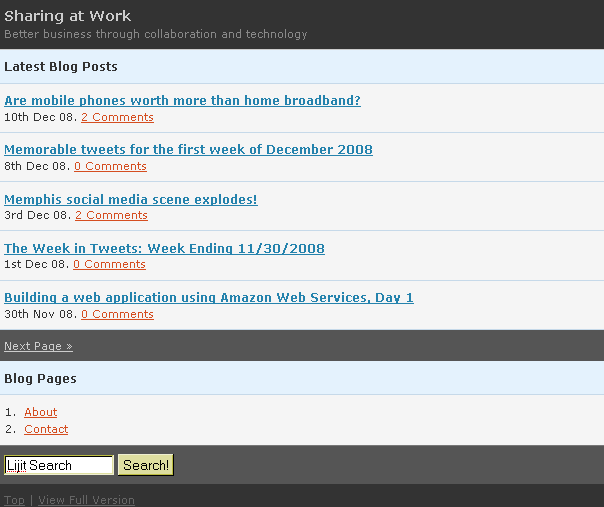Image resolution: width=604 pixels, height=507 pixels.
Task: Open 'The Week in Tweets' post
Action: 164,248
